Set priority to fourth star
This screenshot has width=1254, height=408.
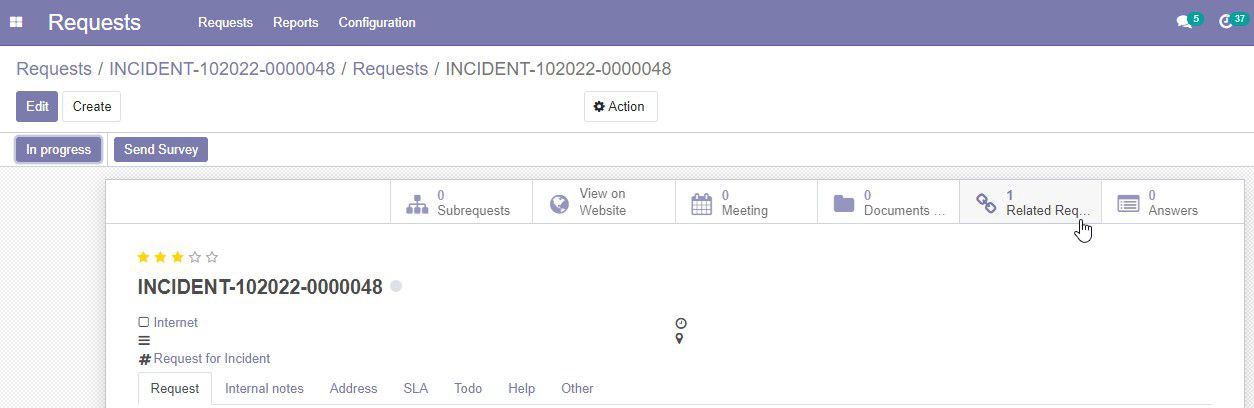point(194,258)
